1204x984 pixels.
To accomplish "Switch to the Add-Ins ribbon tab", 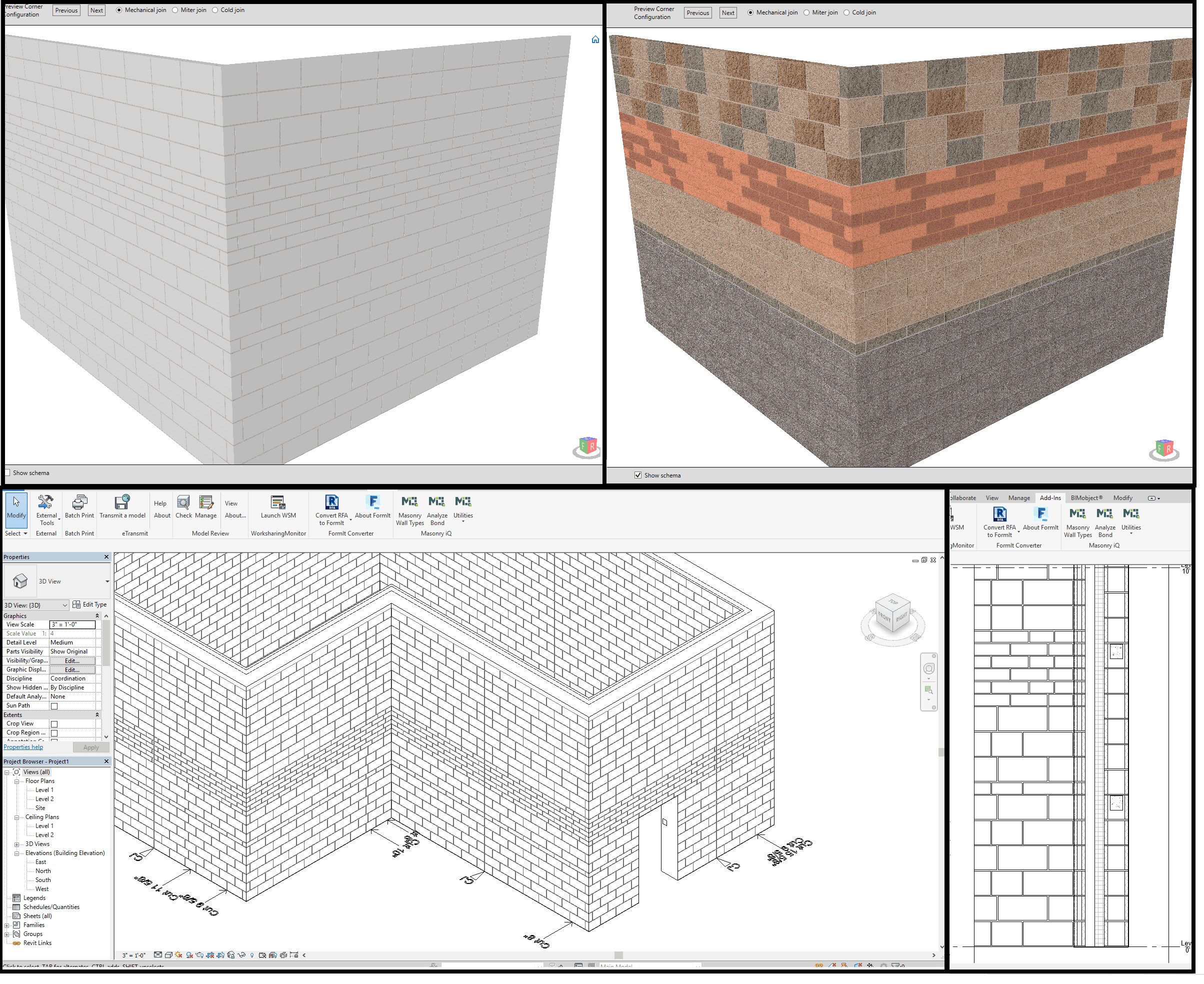I will [1050, 497].
